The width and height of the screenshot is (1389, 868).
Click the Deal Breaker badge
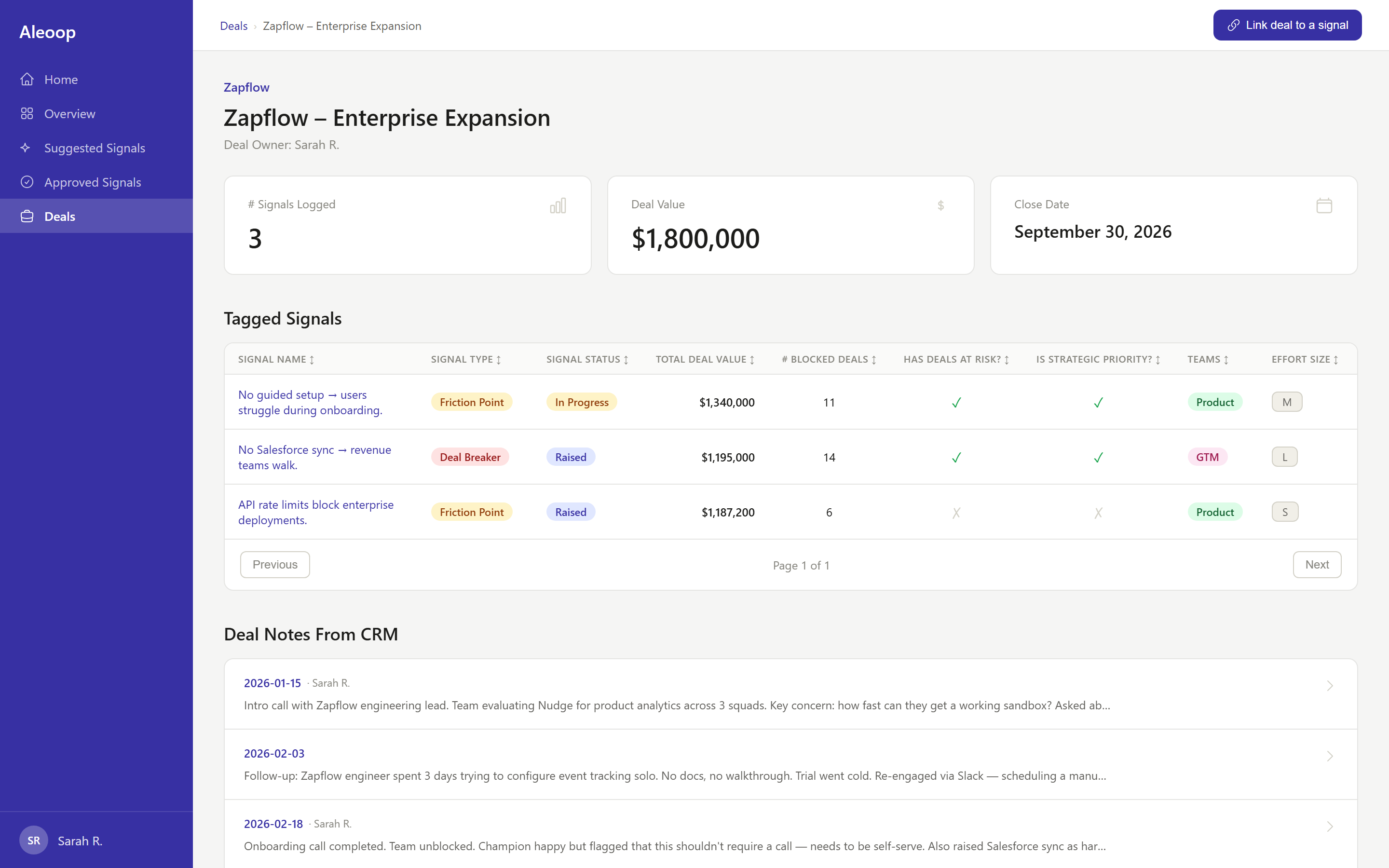pos(469,457)
